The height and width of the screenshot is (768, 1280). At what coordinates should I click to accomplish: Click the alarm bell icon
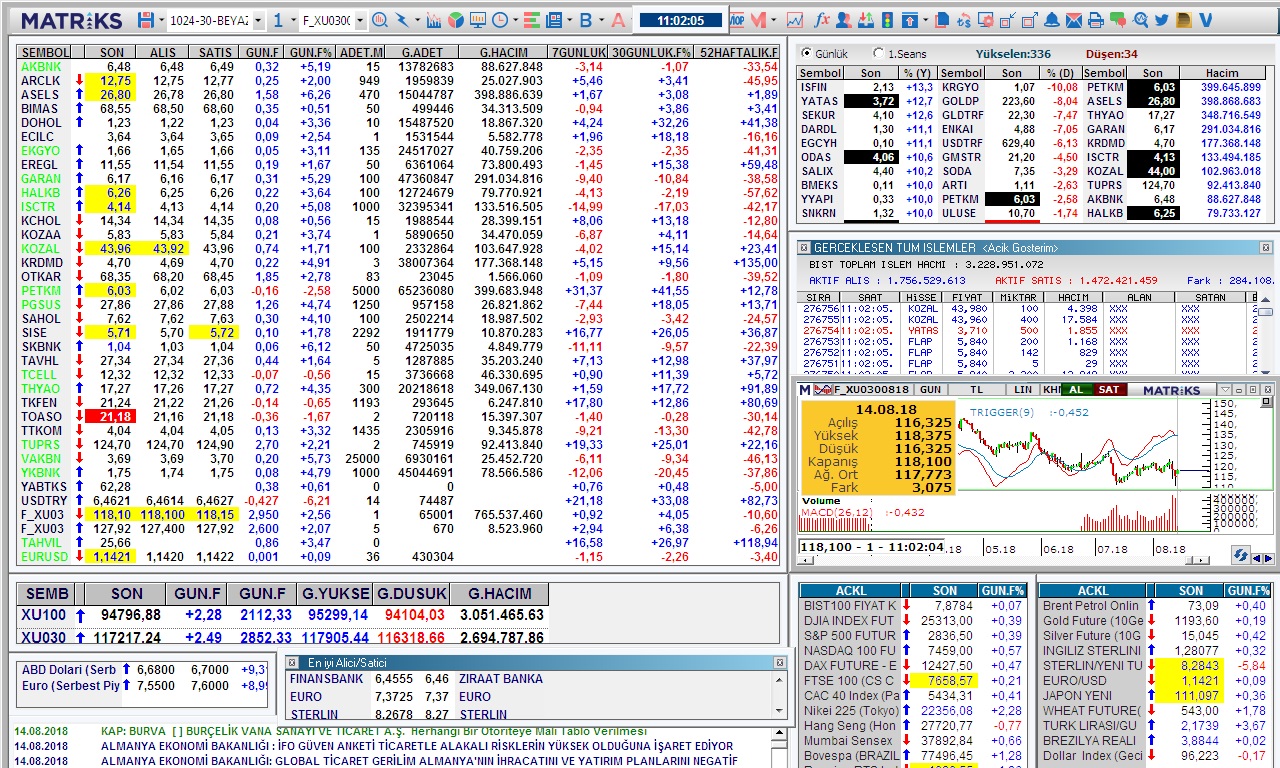[1052, 20]
